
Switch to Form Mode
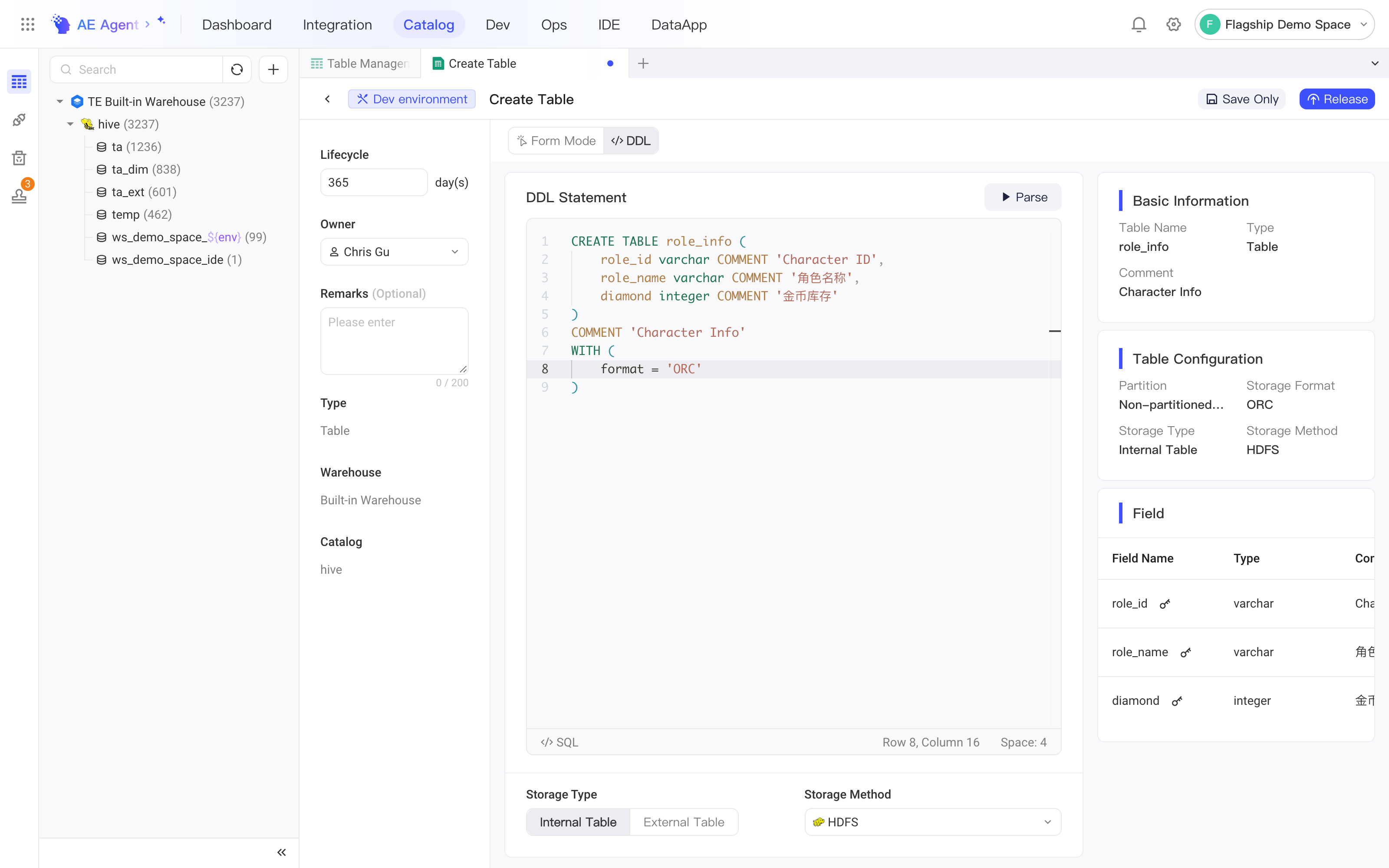click(x=556, y=141)
